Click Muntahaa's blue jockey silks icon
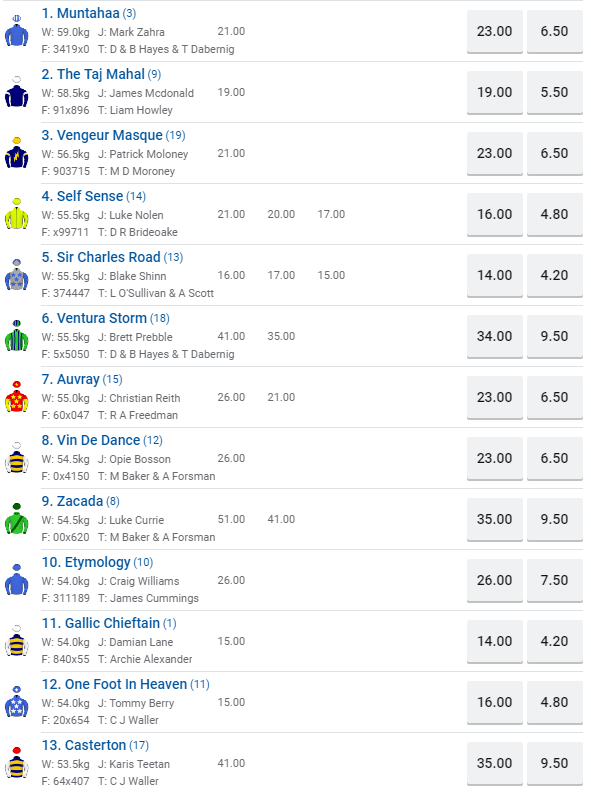This screenshot has width=591, height=793. coord(17,31)
